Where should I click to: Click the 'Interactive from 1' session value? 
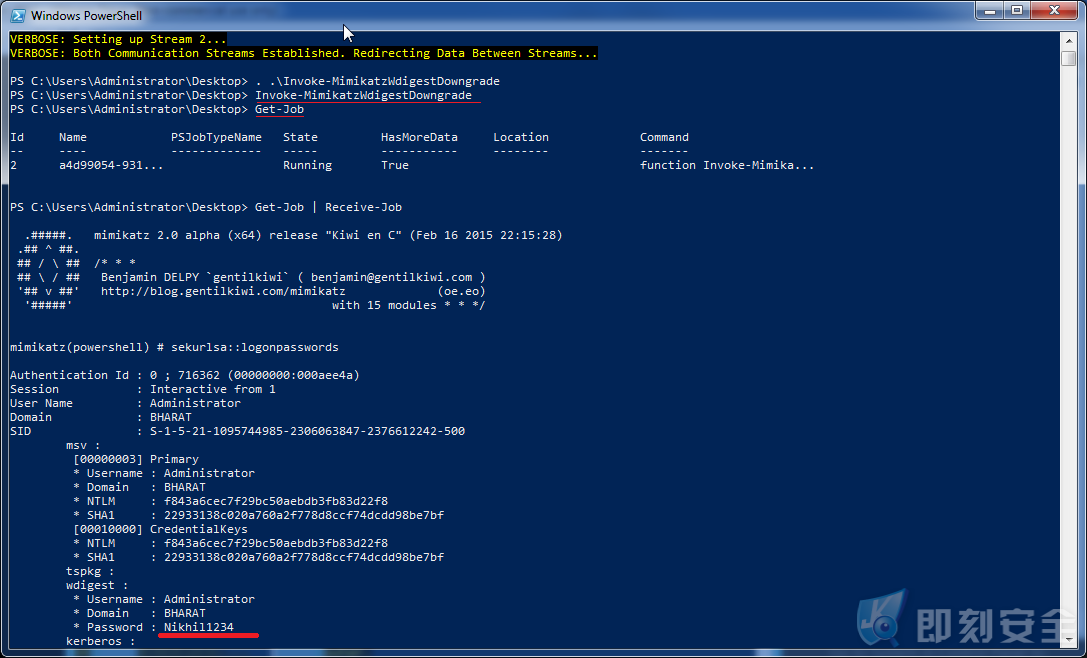pyautogui.click(x=213, y=389)
